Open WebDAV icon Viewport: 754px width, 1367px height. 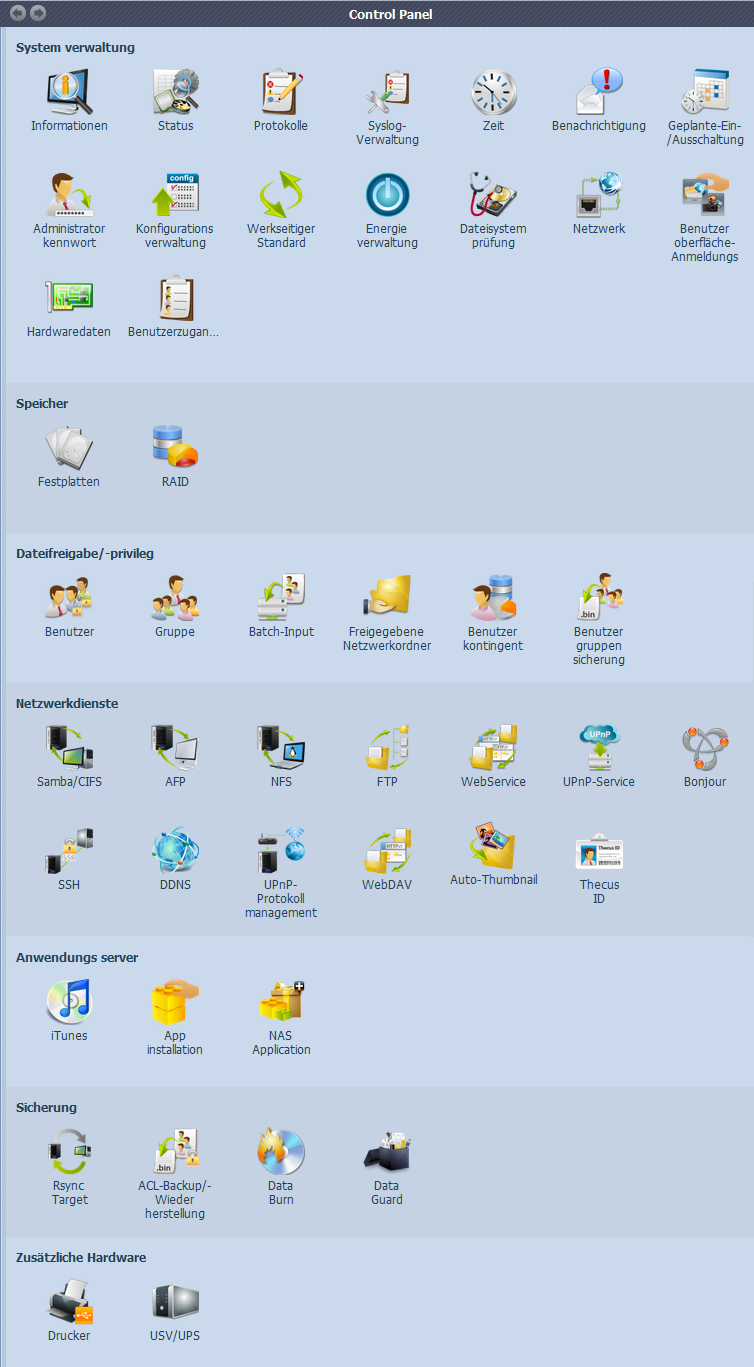coord(387,852)
